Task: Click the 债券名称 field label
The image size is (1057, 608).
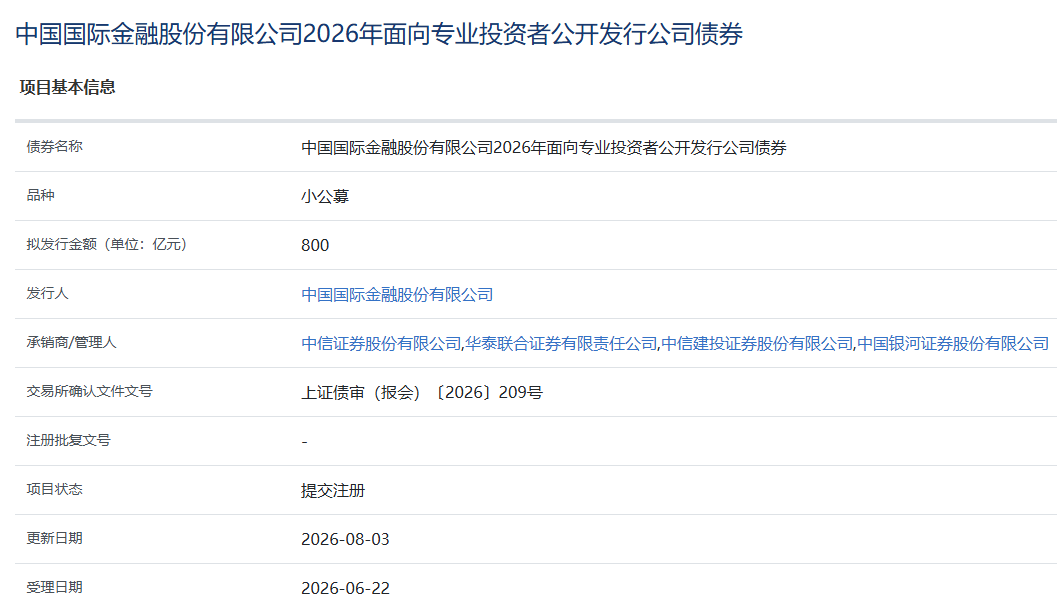Action: tap(55, 146)
